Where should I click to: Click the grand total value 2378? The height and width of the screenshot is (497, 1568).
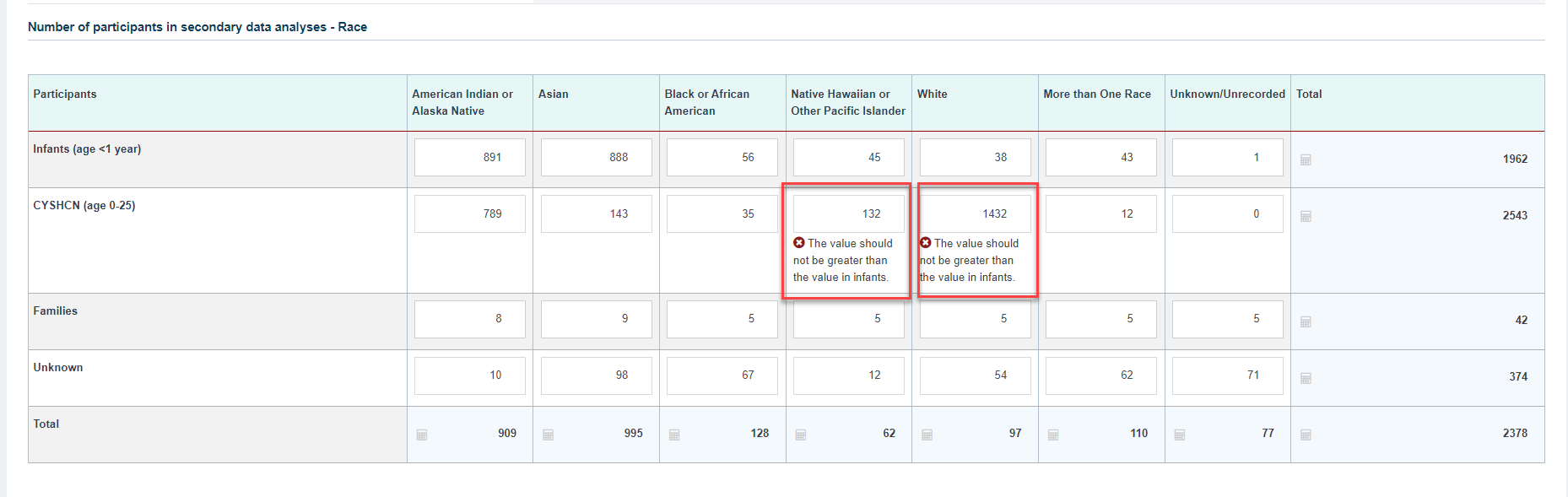(x=1515, y=433)
